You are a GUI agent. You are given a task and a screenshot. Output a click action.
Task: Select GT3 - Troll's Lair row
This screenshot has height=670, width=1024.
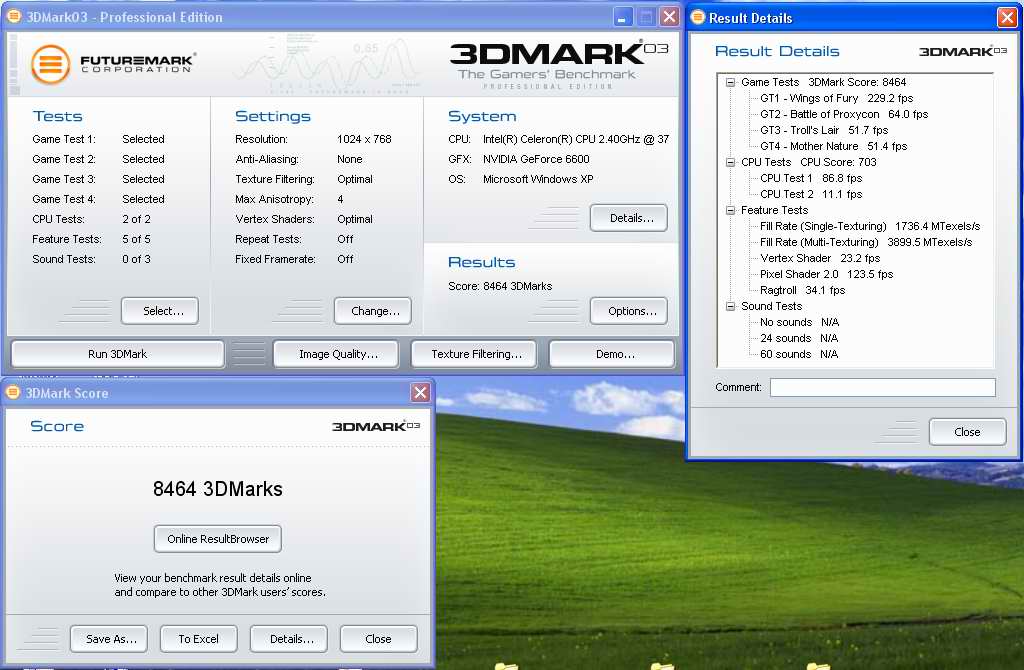[x=824, y=131]
